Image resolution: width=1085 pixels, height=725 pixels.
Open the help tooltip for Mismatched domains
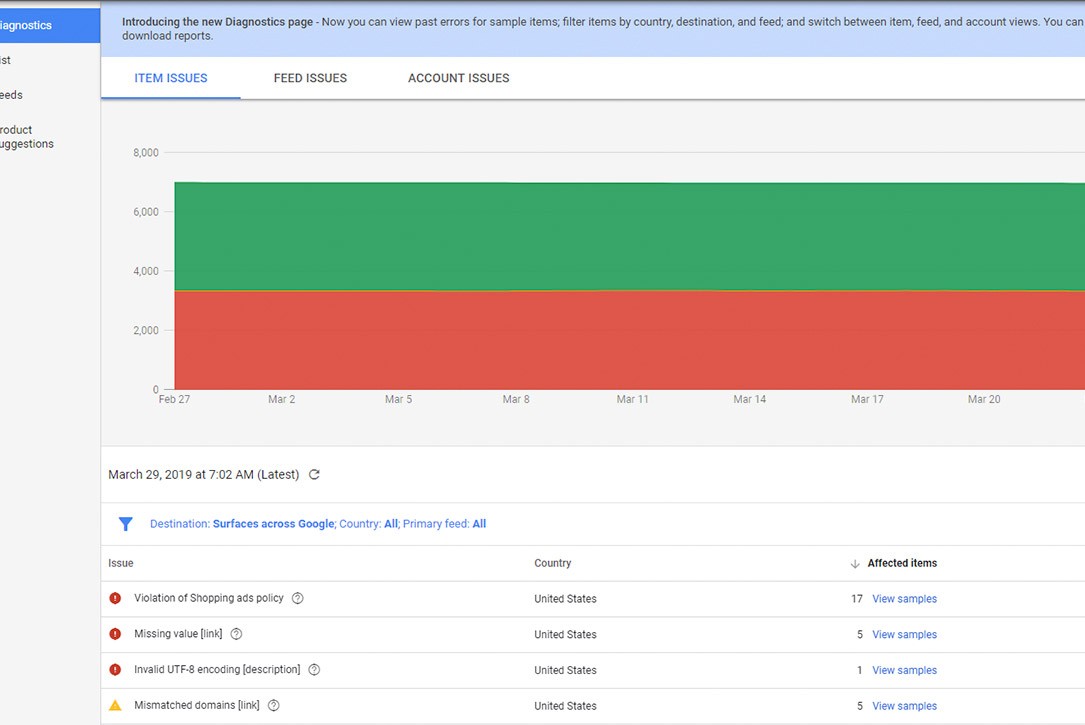tap(273, 705)
